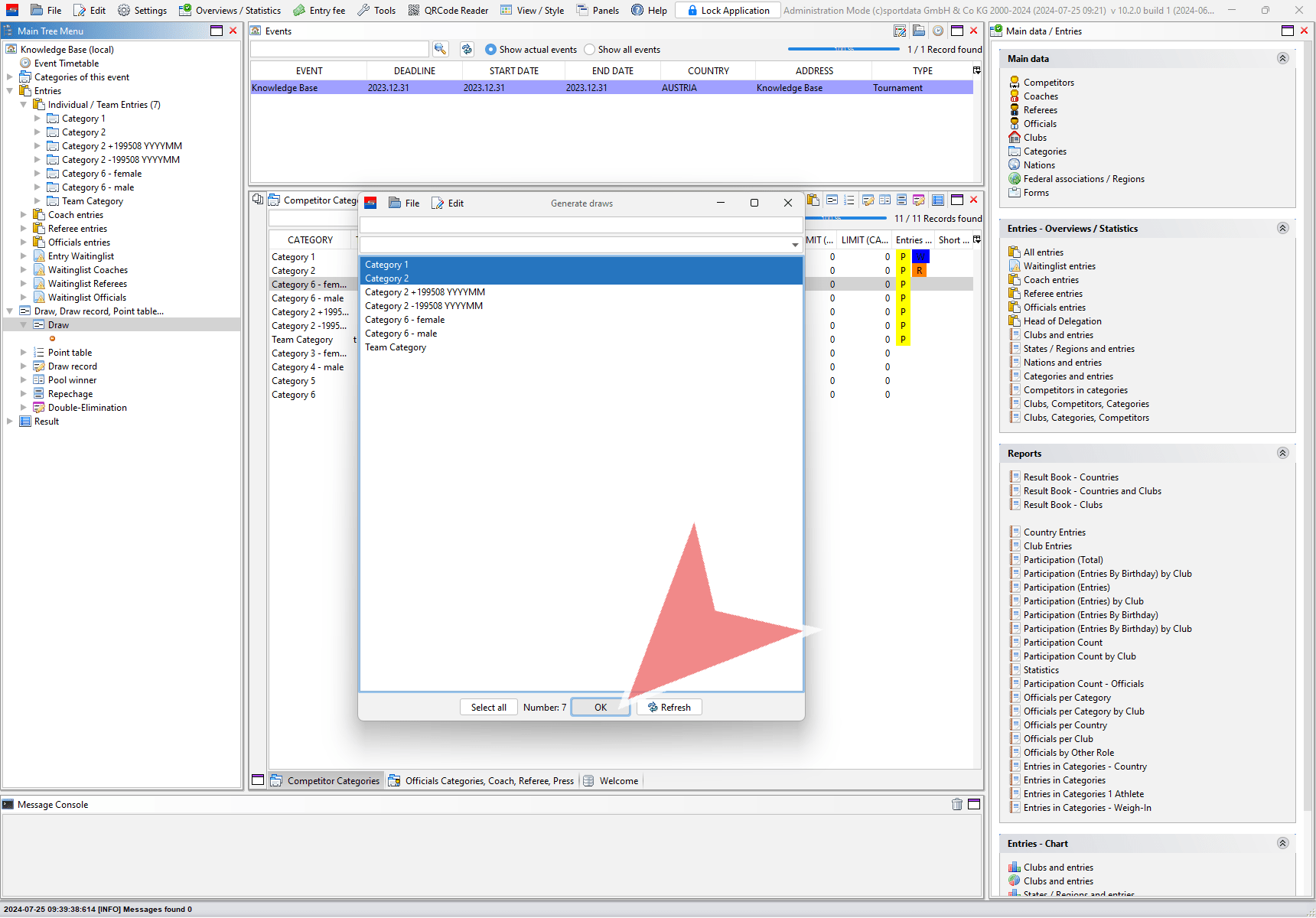Click the clipboard paste icon above category table
1316x918 pixels.
pos(813,200)
